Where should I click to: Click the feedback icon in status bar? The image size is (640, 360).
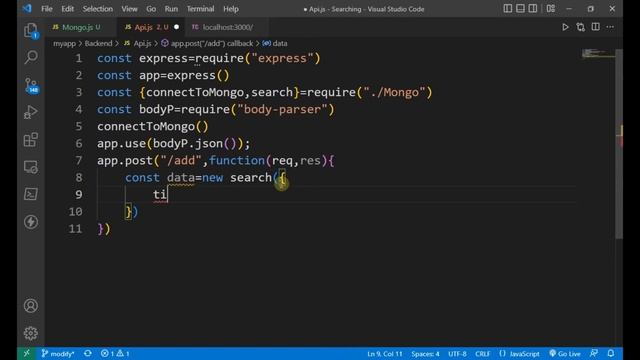594,353
